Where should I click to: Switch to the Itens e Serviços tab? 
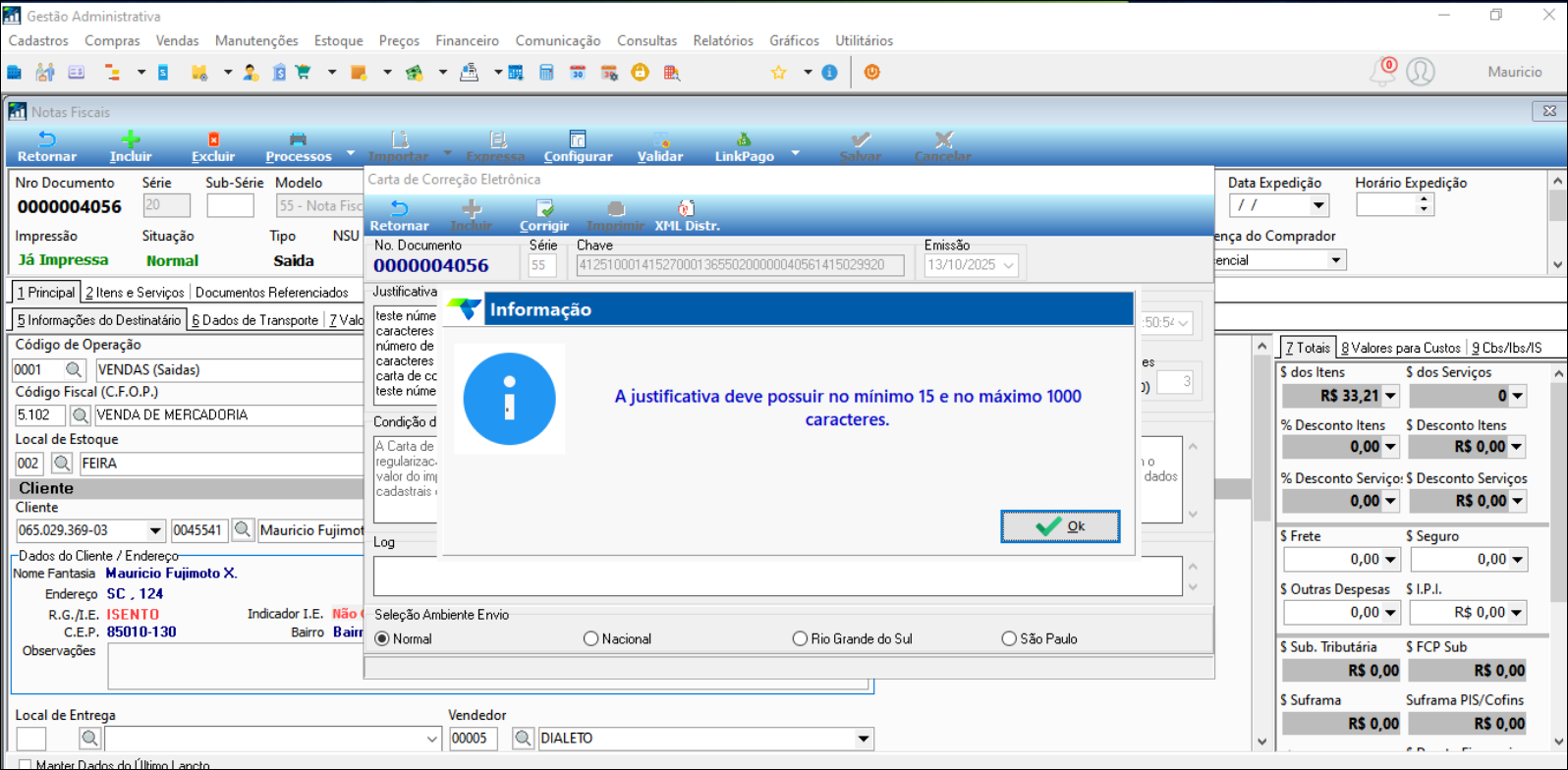click(x=135, y=293)
